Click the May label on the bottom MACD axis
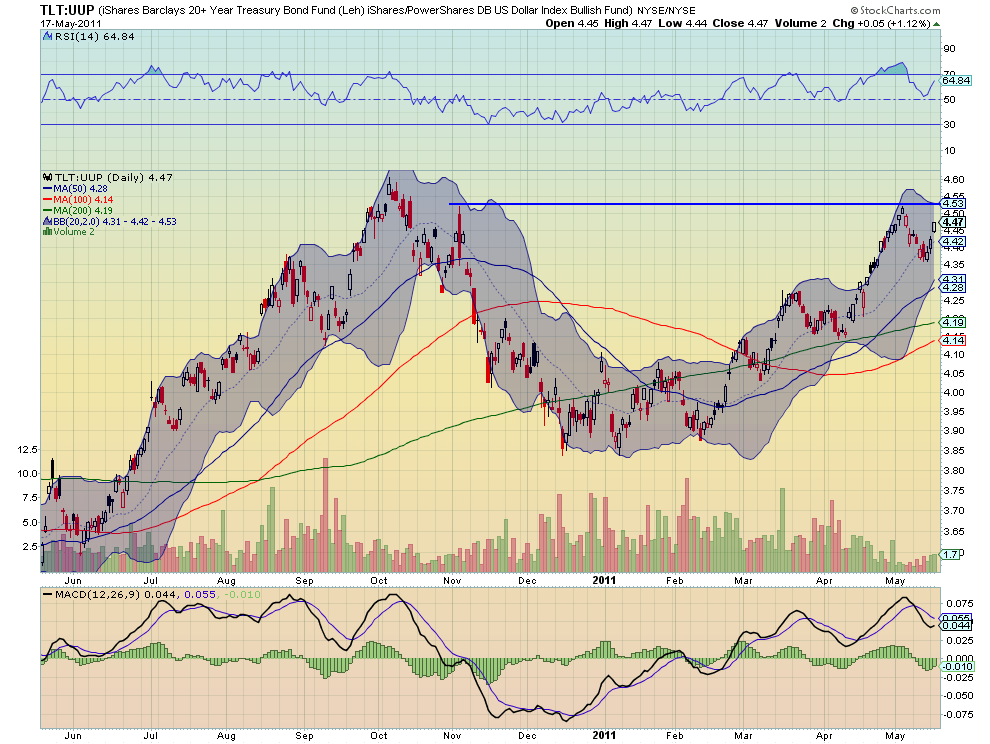The width and height of the screenshot is (990, 744). click(895, 736)
